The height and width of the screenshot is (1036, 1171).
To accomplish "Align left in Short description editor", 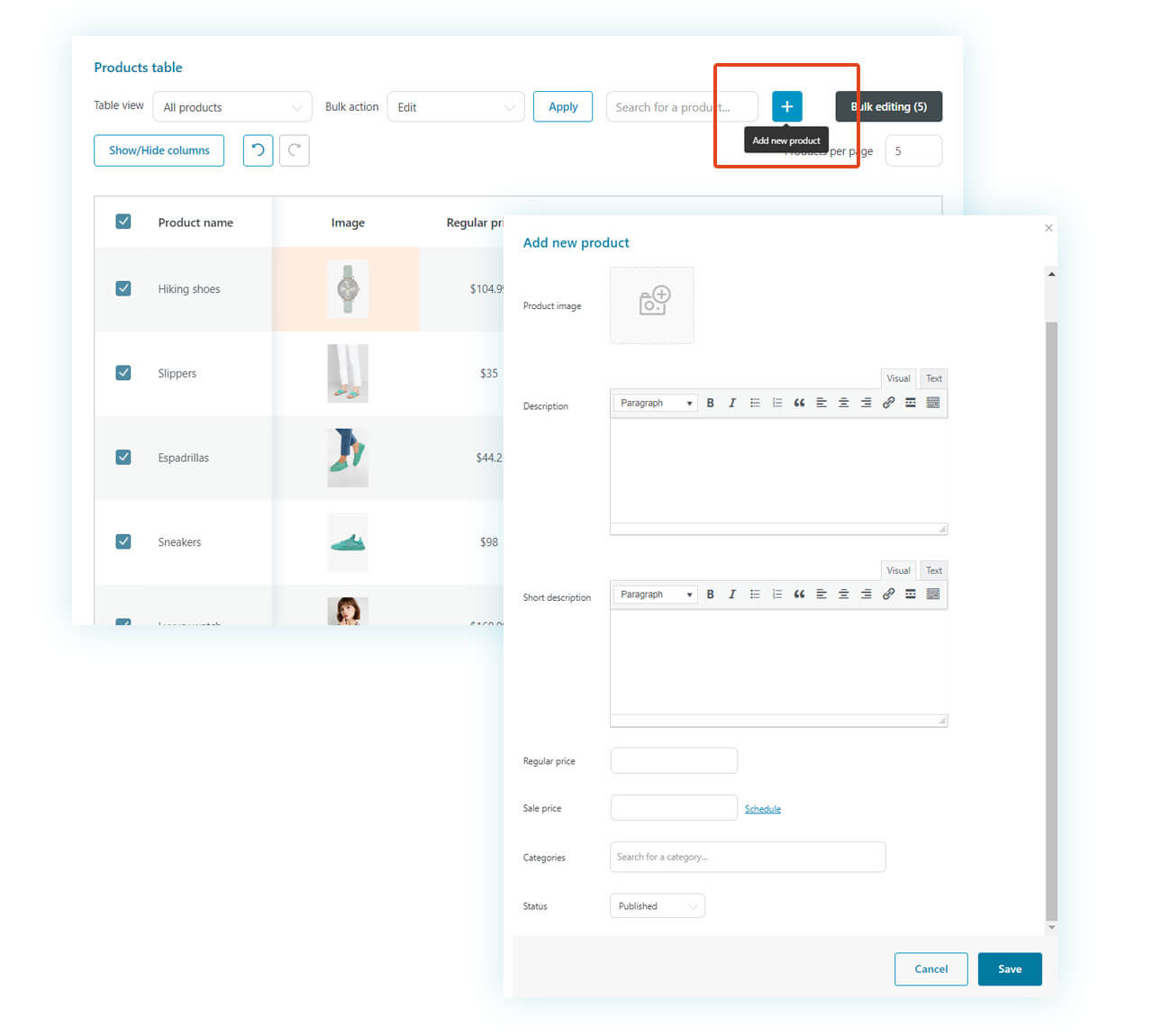I will pyautogui.click(x=821, y=594).
